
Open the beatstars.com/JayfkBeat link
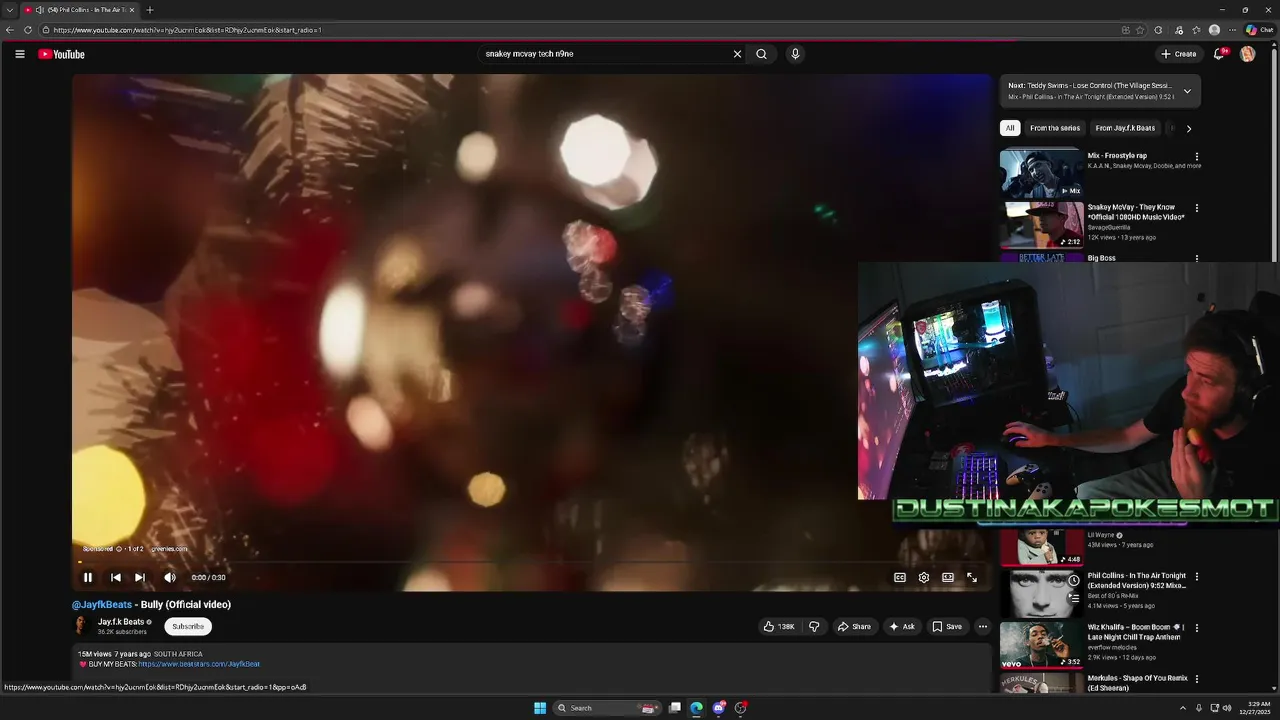199,664
